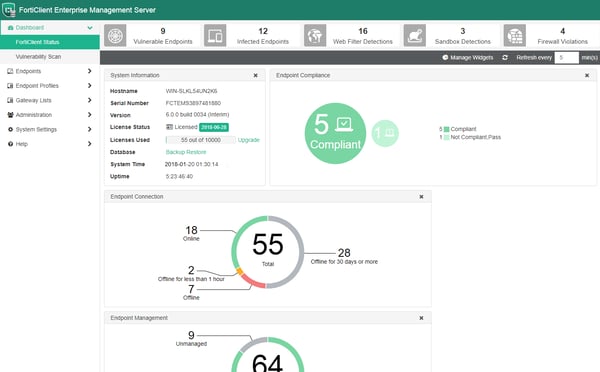Click the Endpoints sidebar icon
Viewport: 600px width, 372px height.
pyautogui.click(x=10, y=71)
